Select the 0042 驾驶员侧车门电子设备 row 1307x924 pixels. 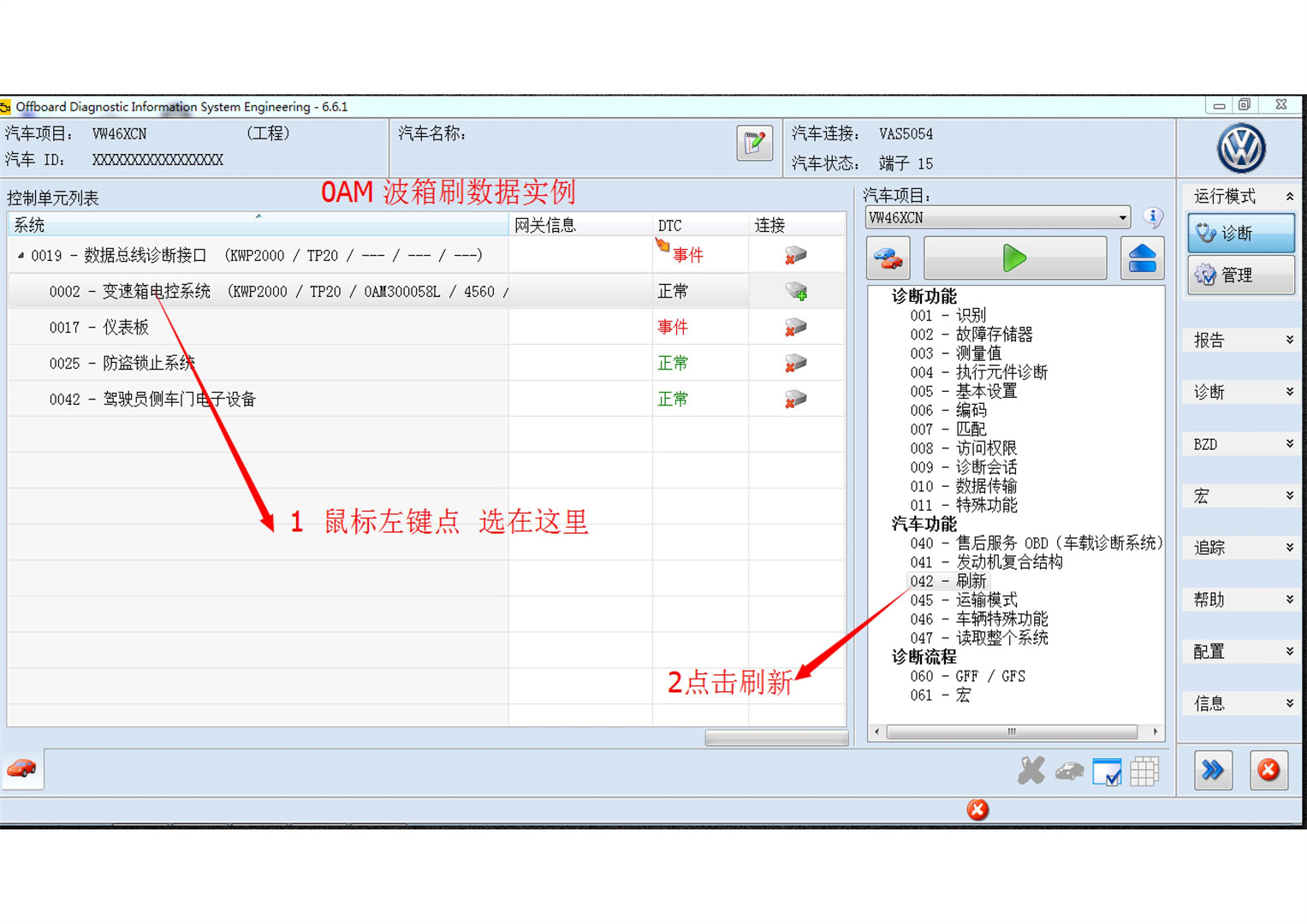[426, 400]
